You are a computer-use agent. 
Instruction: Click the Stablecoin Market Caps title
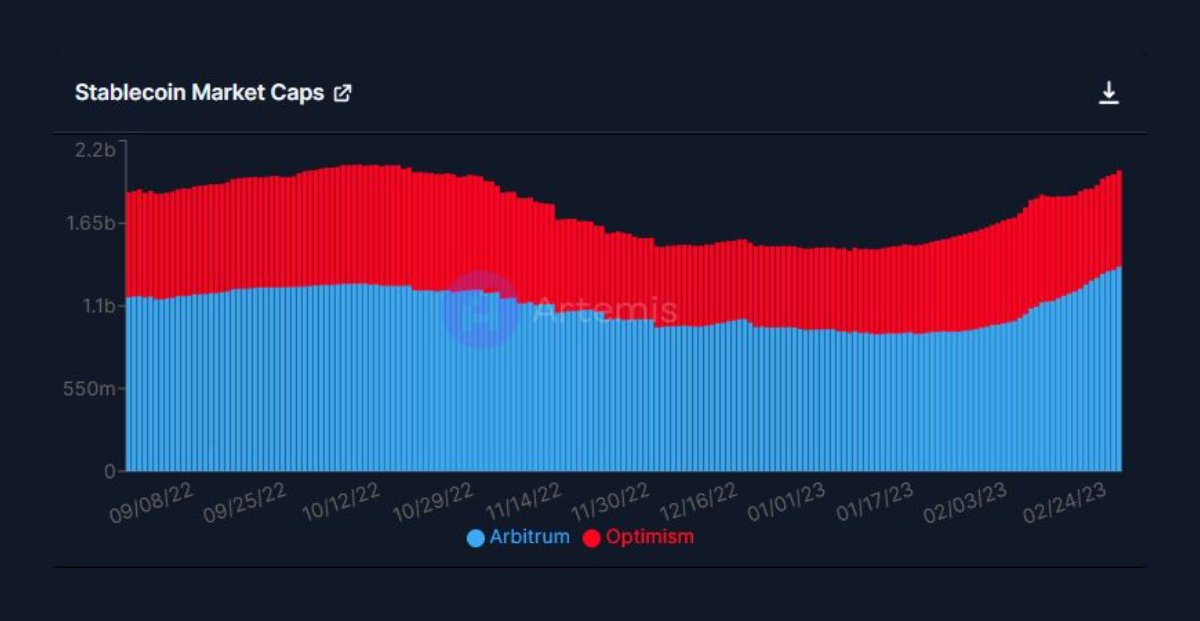click(199, 93)
